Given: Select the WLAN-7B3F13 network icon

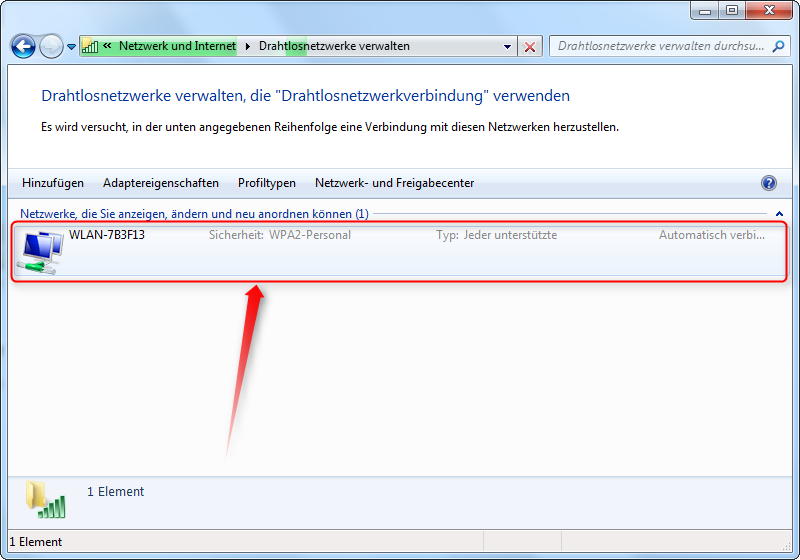Looking at the screenshot, I should [x=41, y=251].
